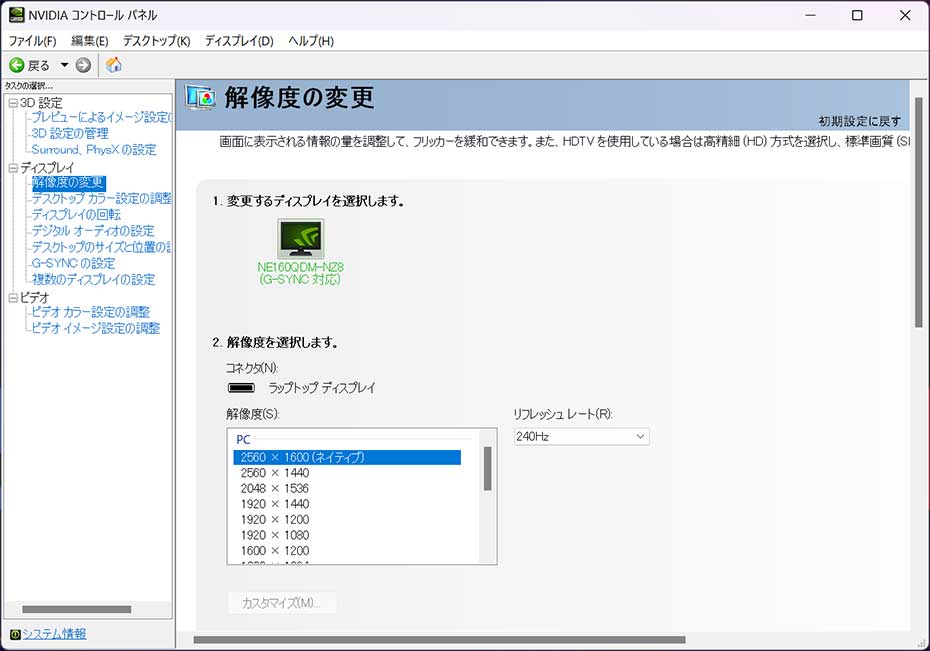The width and height of the screenshot is (930, 651).
Task: Collapse the 3D 設定 tree node
Action: [x=13, y=103]
